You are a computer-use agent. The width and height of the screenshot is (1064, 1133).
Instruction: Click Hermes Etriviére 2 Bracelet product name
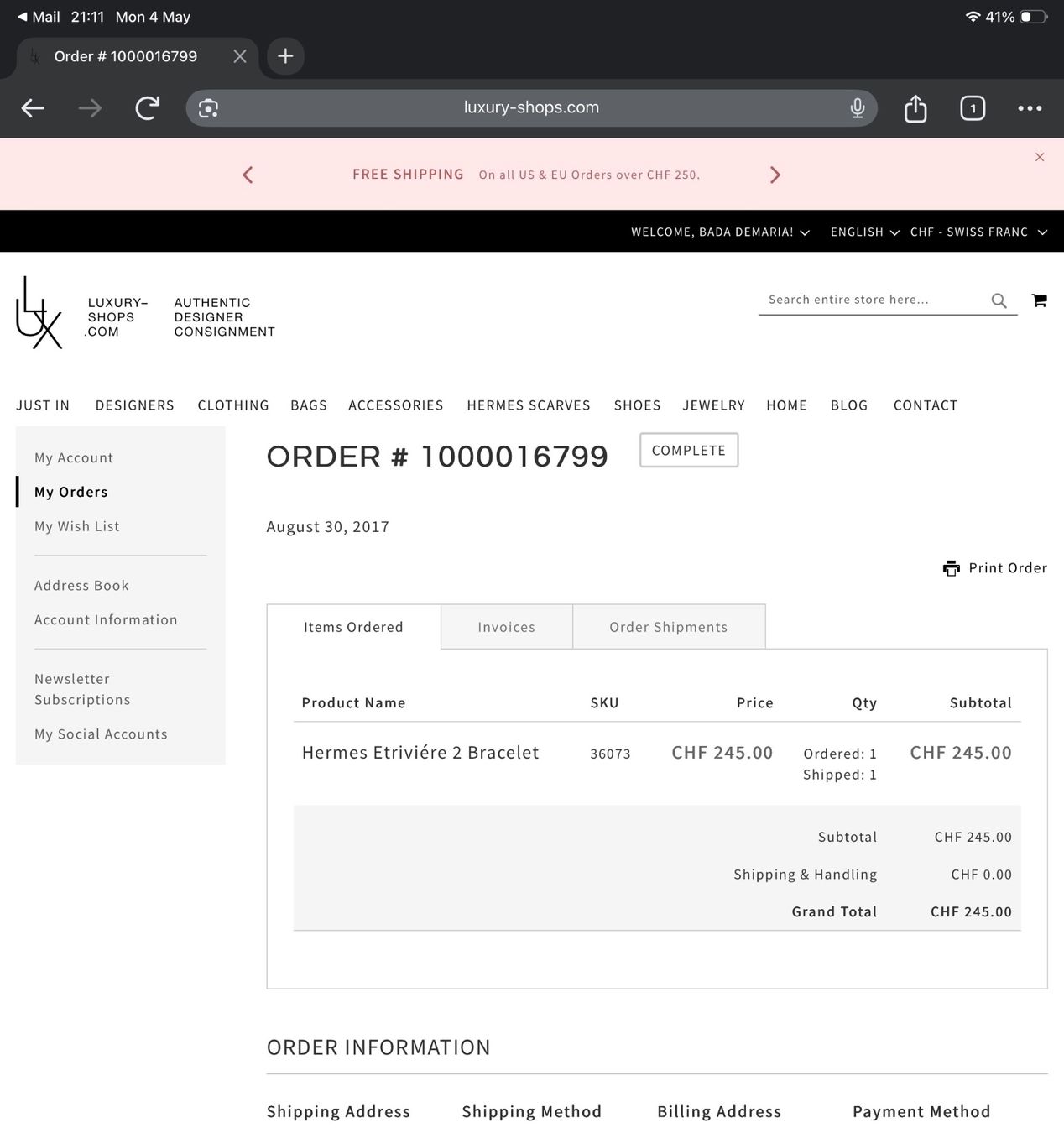(420, 753)
